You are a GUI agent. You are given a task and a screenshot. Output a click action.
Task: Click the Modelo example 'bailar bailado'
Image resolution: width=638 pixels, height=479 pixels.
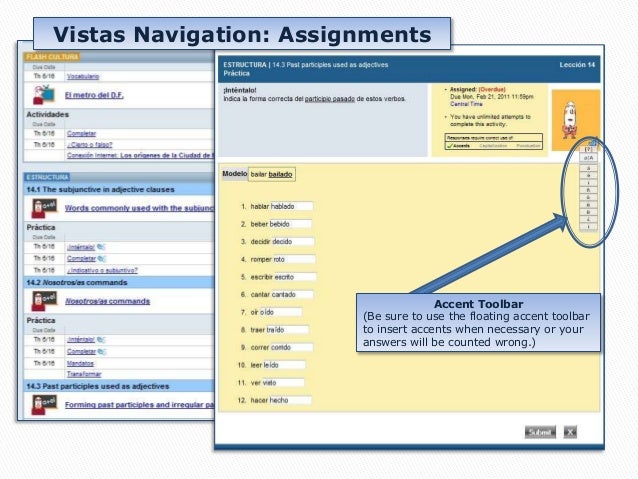[271, 175]
